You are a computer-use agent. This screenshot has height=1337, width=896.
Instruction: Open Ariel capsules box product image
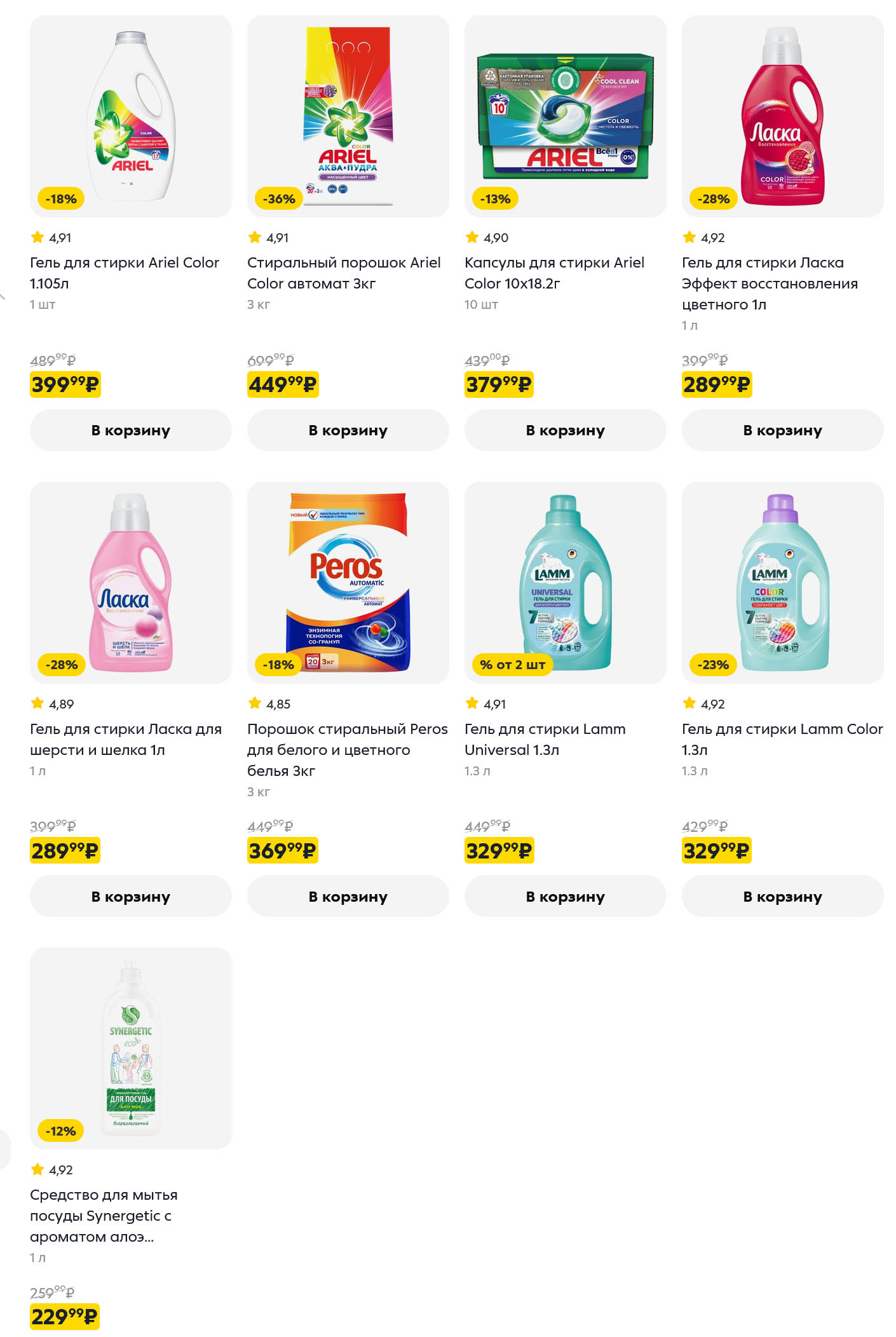click(x=565, y=114)
